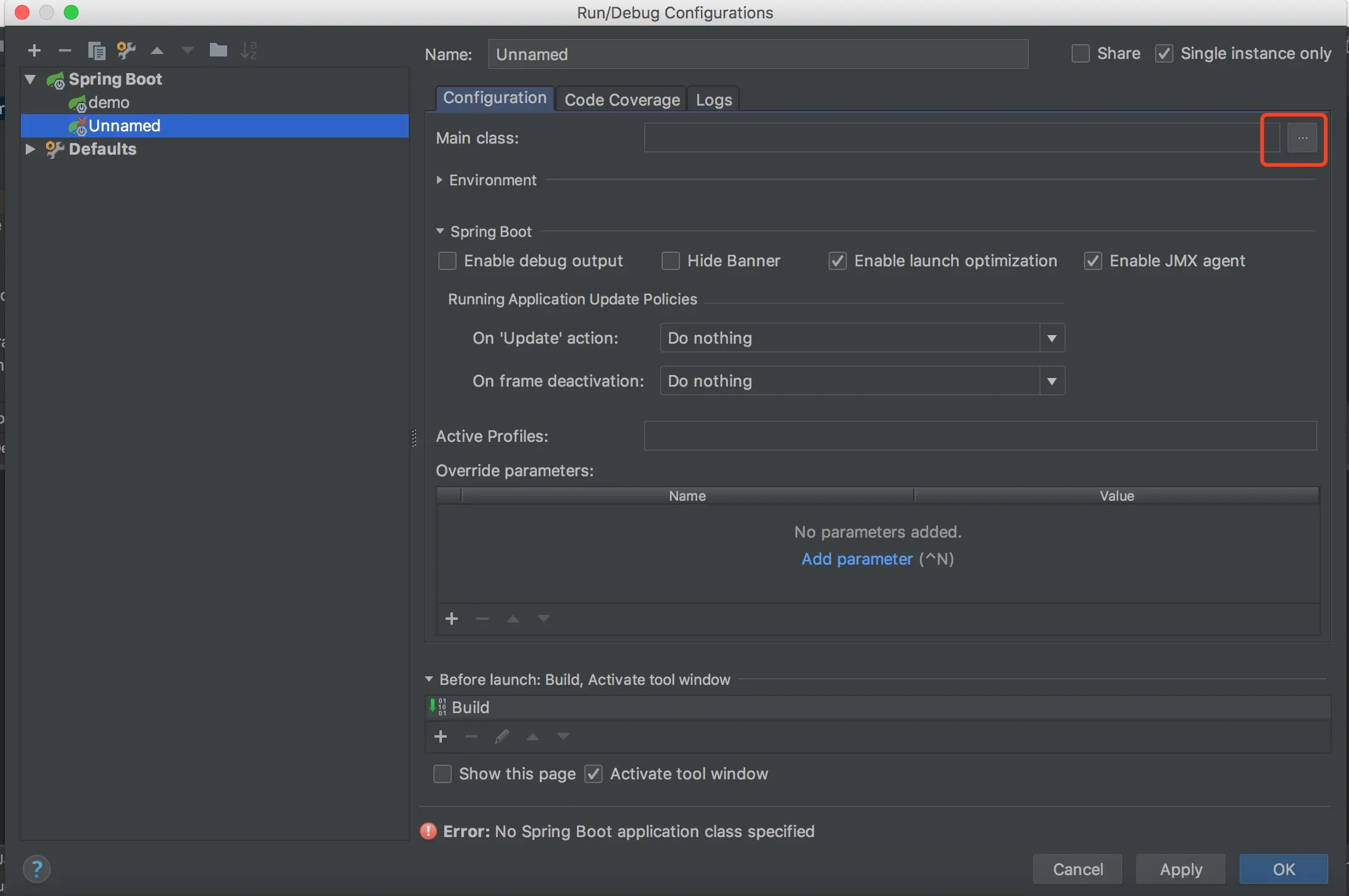Click the help question mark icon
1349x896 pixels.
click(37, 869)
